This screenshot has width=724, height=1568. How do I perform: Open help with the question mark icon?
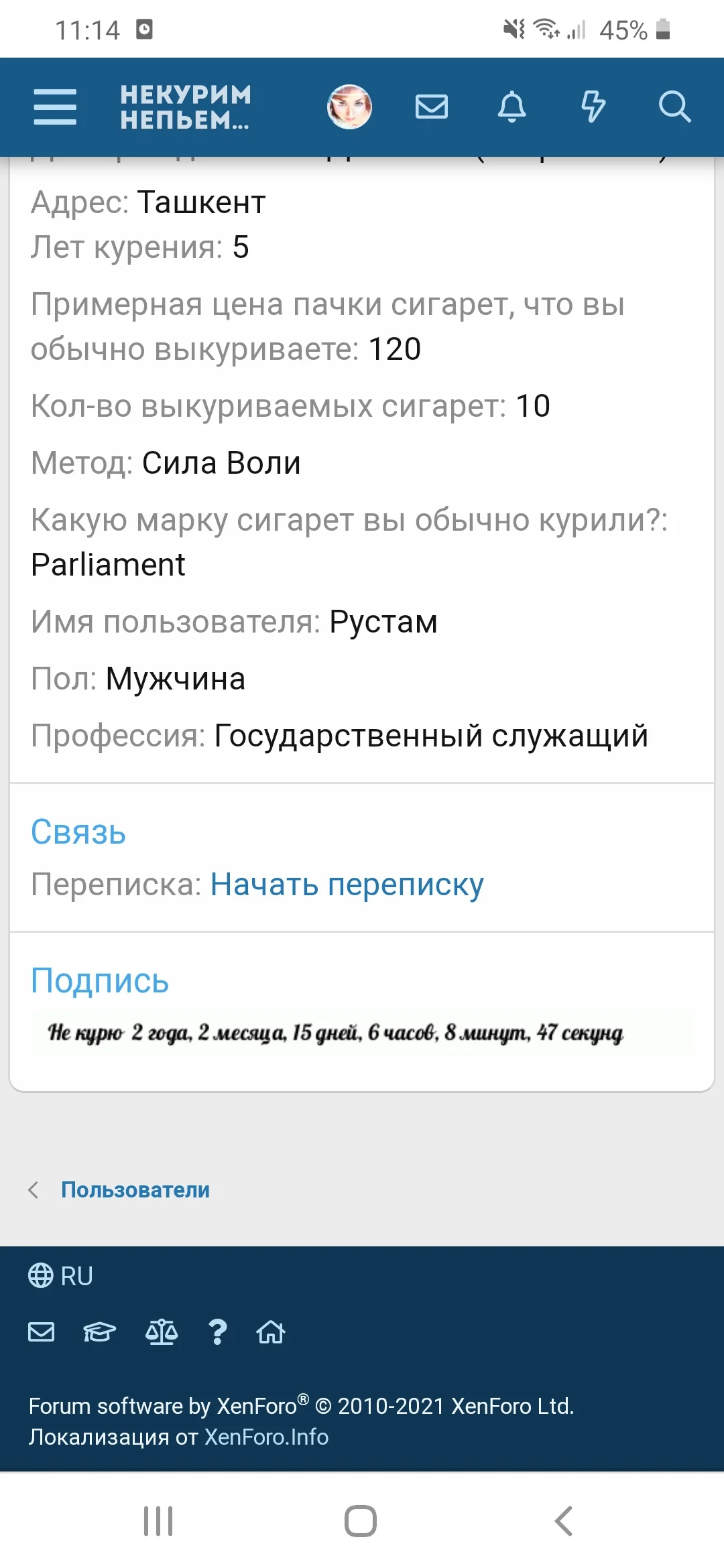click(x=217, y=1331)
